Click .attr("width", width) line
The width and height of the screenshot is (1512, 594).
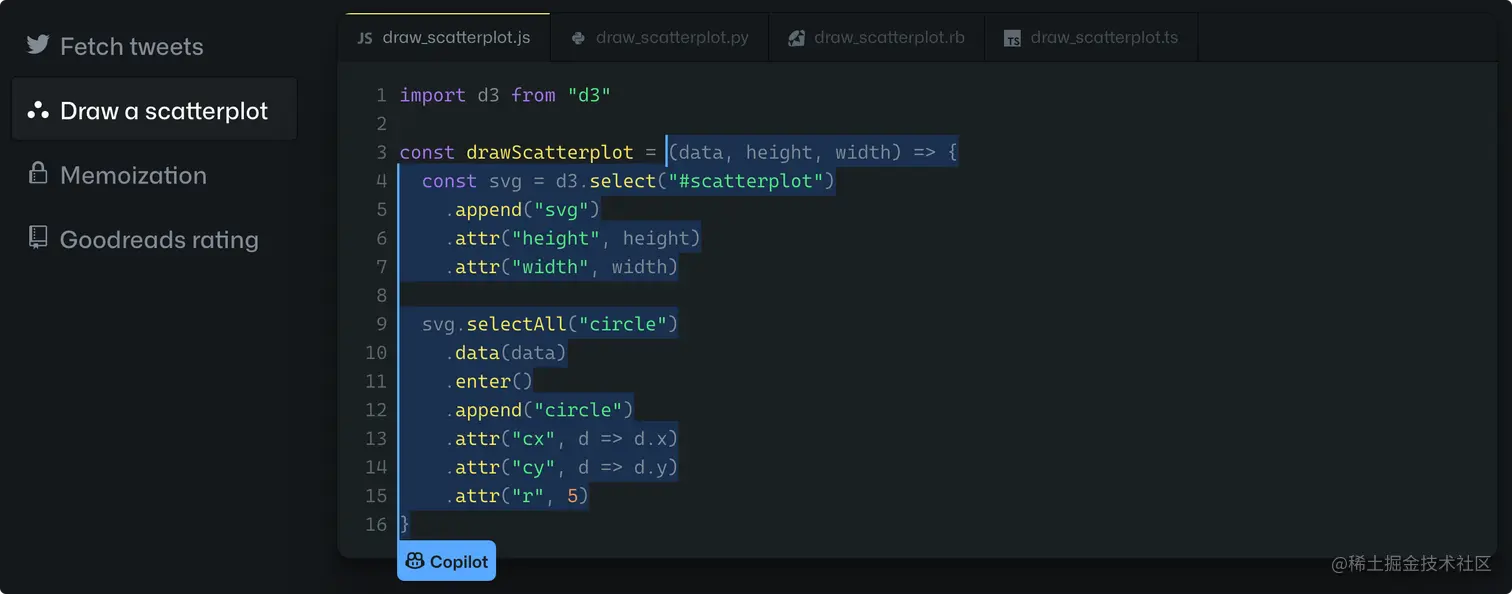pyautogui.click(x=562, y=267)
